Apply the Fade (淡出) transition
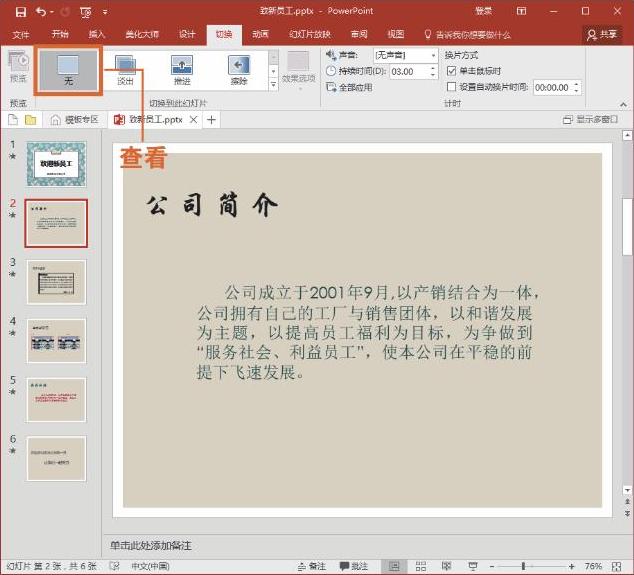 [x=125, y=70]
